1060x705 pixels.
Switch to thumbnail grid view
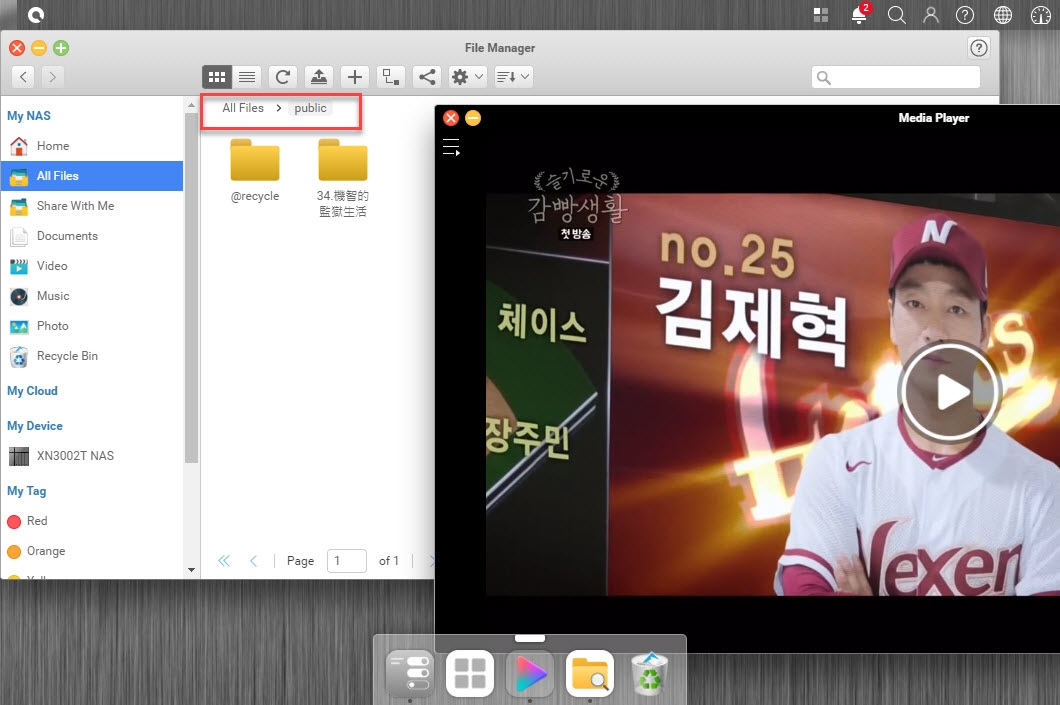point(217,77)
